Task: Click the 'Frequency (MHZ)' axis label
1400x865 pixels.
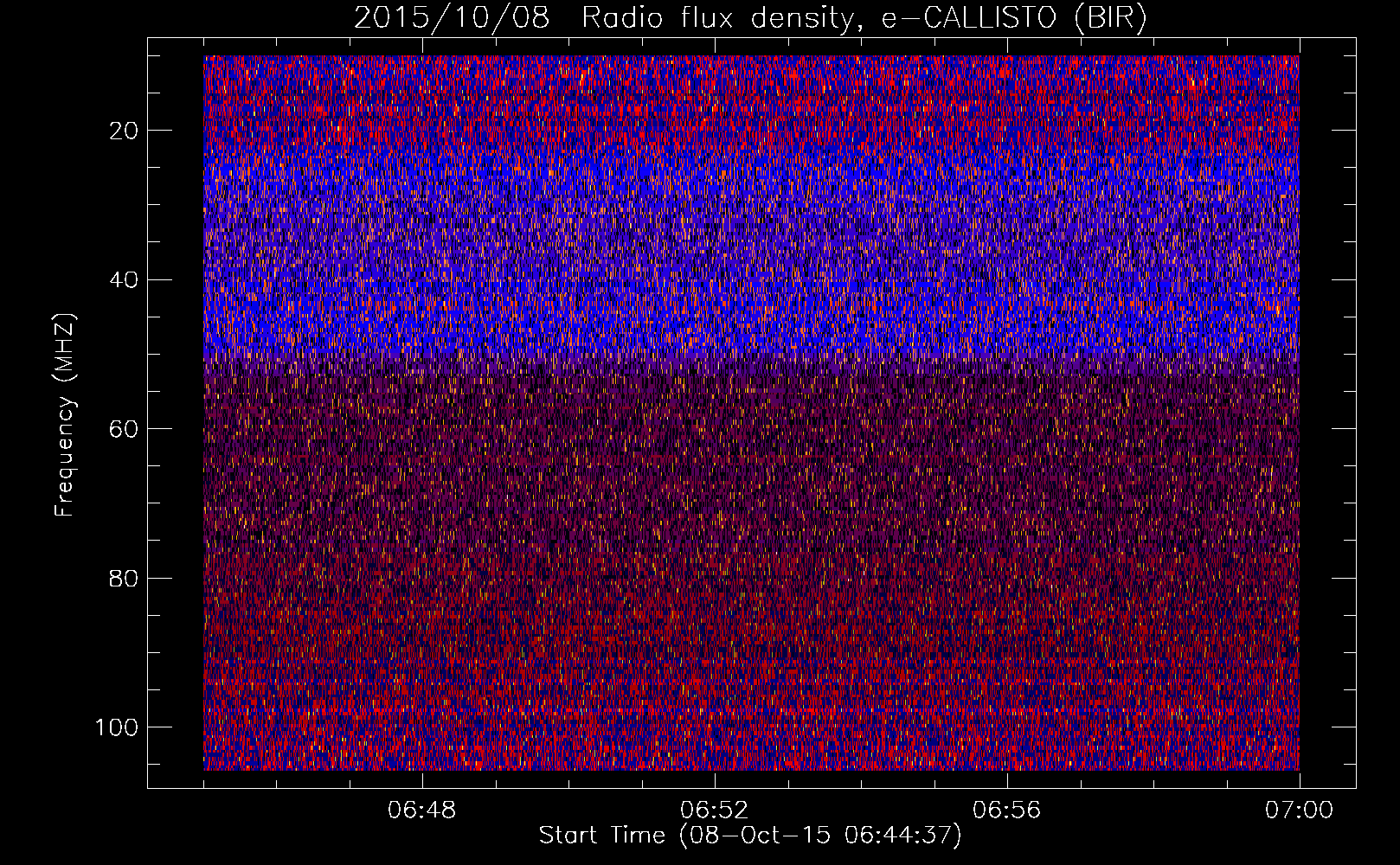Action: pos(65,415)
